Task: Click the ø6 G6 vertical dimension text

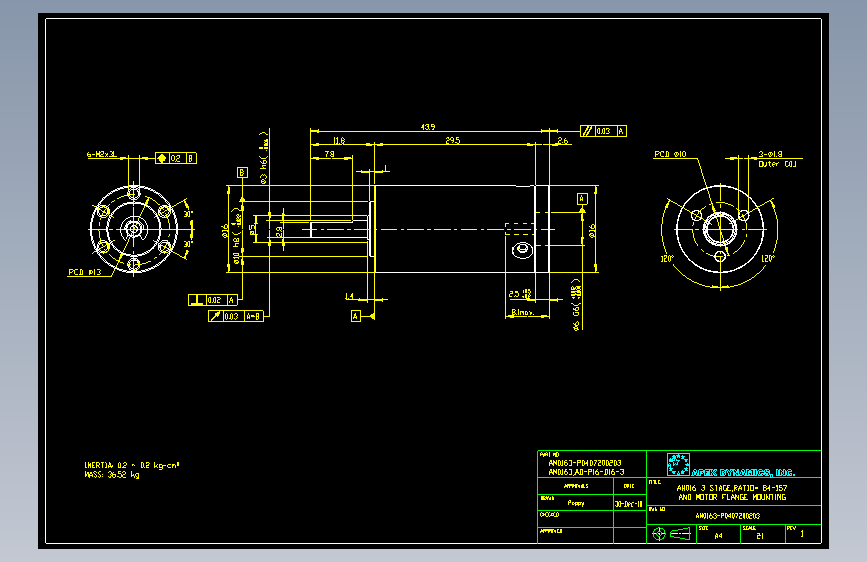Action: coord(577,305)
